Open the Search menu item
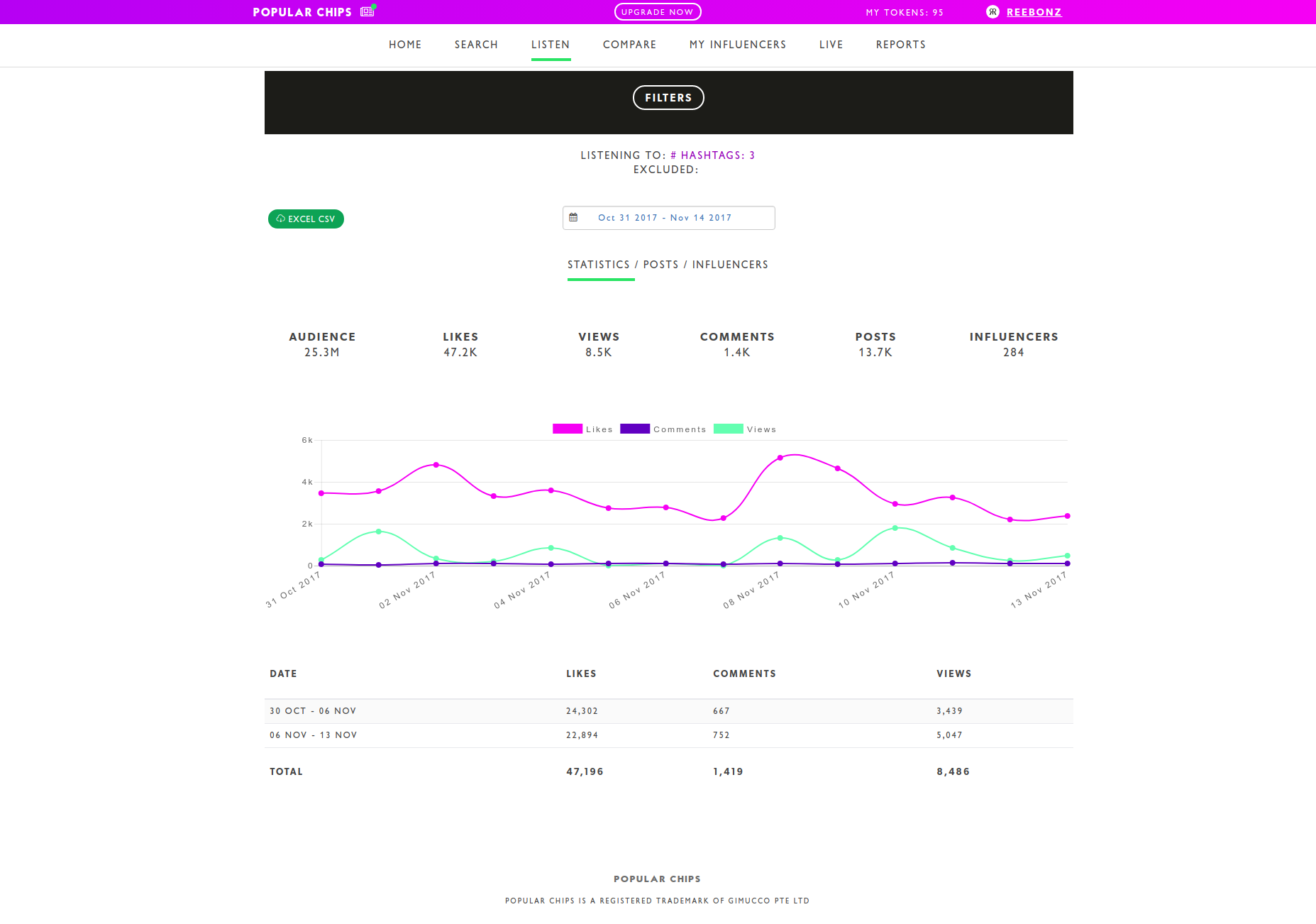This screenshot has height=924, width=1316. [476, 45]
